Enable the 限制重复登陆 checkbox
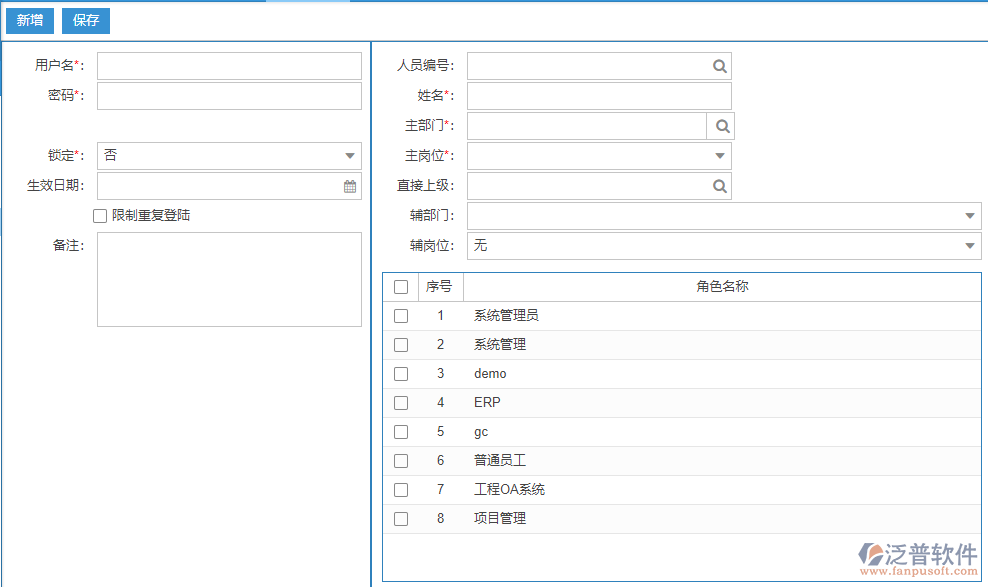This screenshot has width=988, height=587. tap(100, 215)
